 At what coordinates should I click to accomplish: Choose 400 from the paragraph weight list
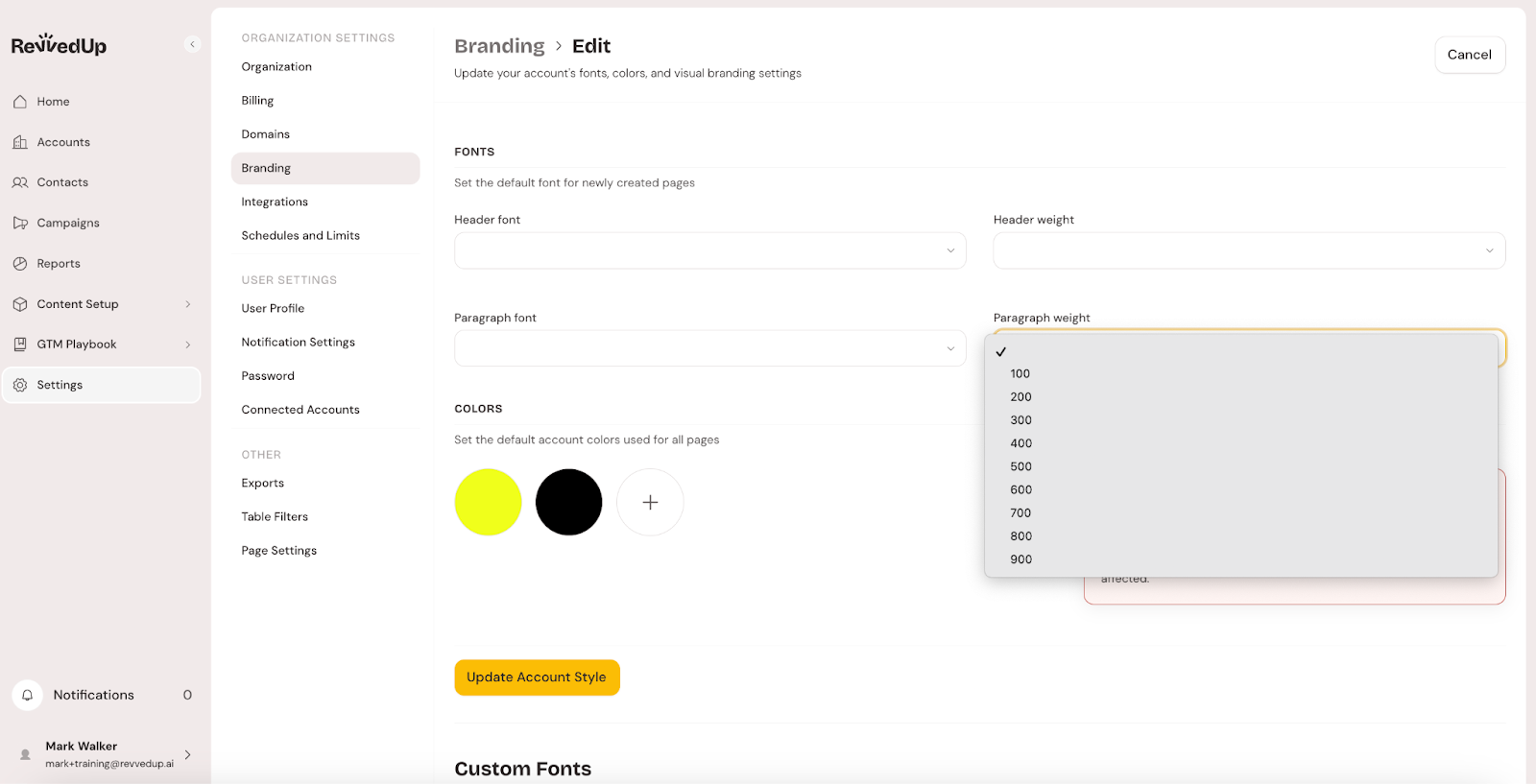tap(1020, 443)
